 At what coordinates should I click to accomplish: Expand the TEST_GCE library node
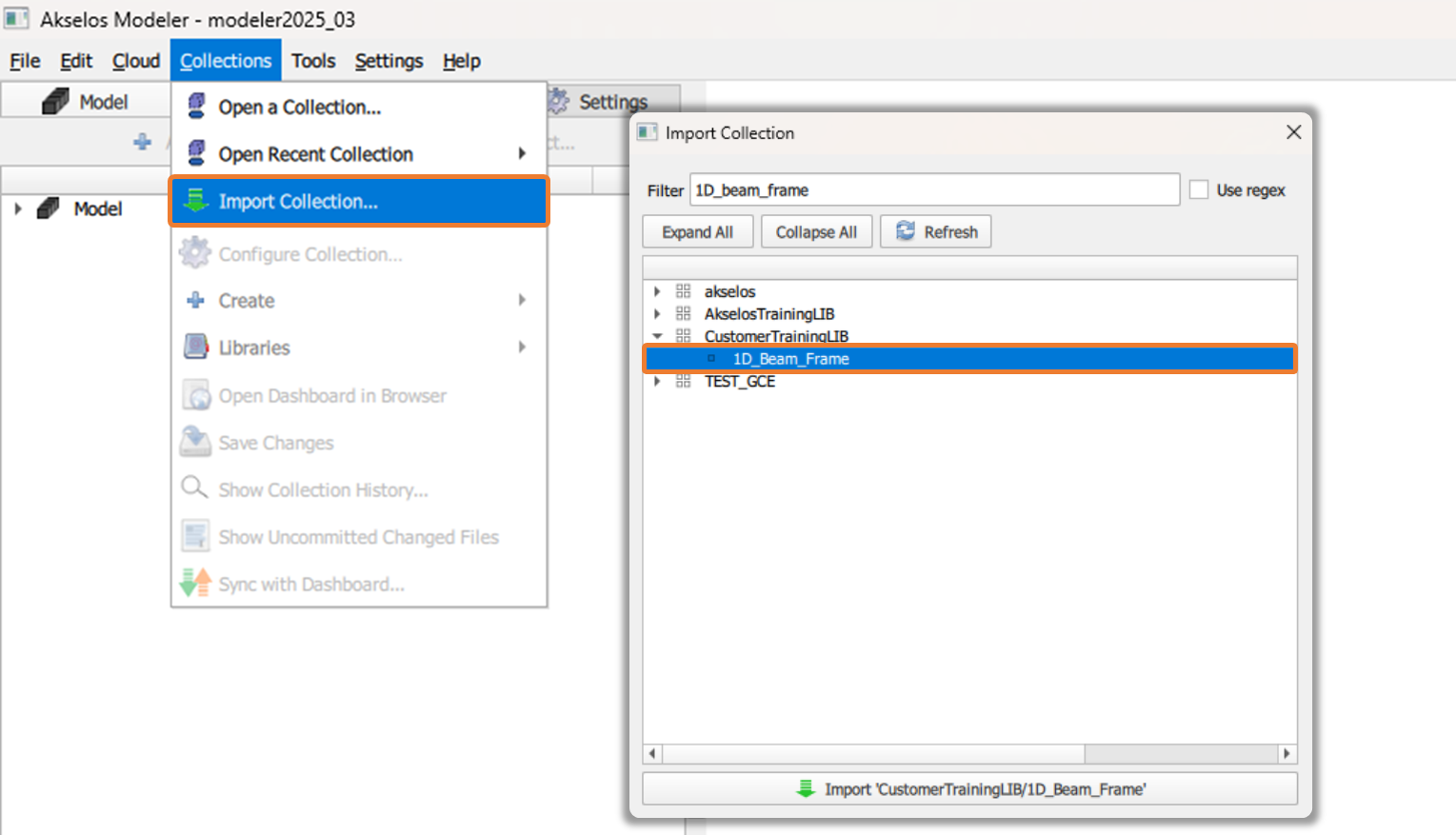coord(657,381)
